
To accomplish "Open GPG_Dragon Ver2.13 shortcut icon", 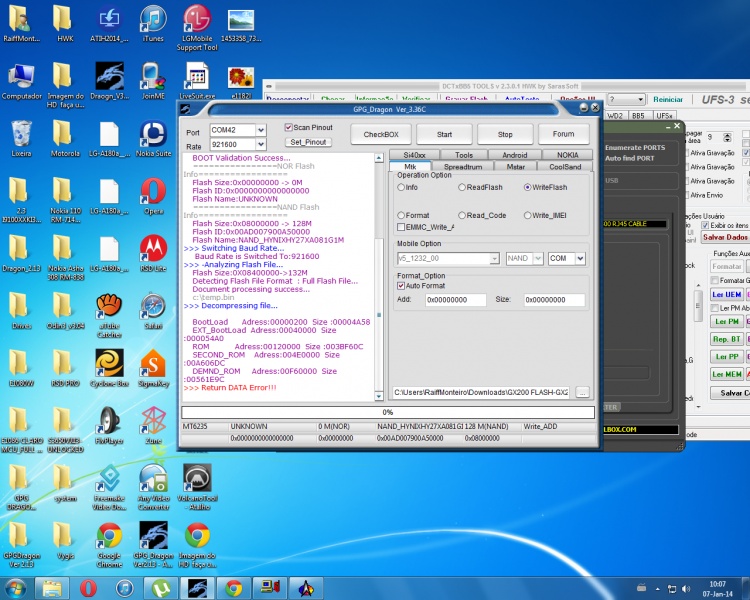I will click(x=153, y=544).
